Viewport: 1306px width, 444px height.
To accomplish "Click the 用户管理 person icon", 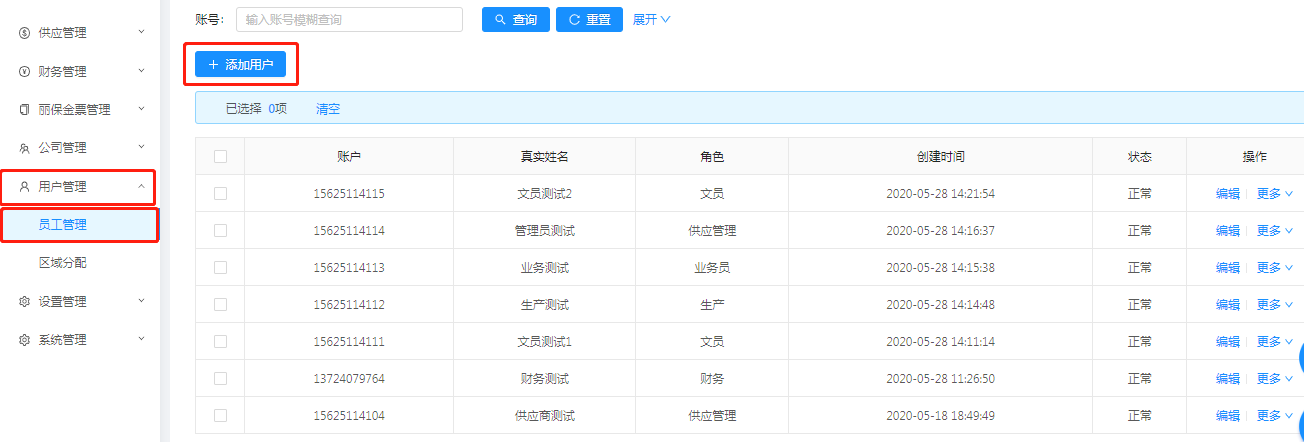I will tap(24, 186).
